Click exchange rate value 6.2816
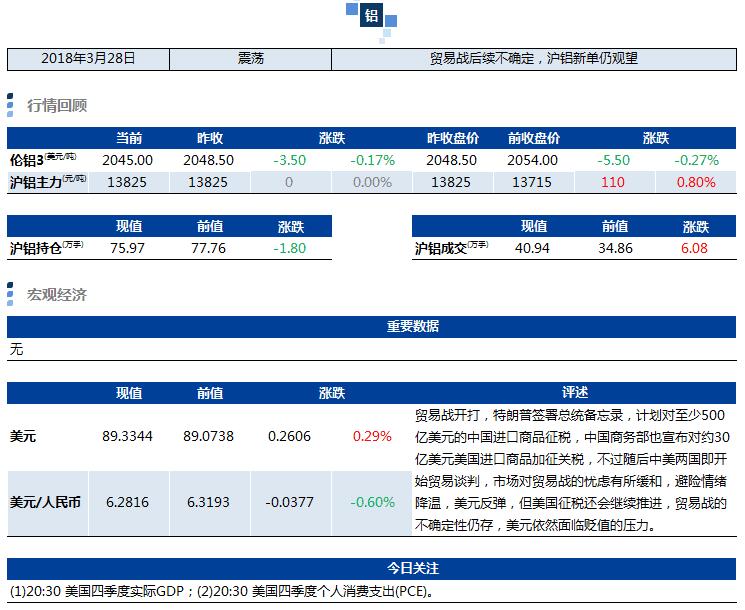 click(127, 502)
